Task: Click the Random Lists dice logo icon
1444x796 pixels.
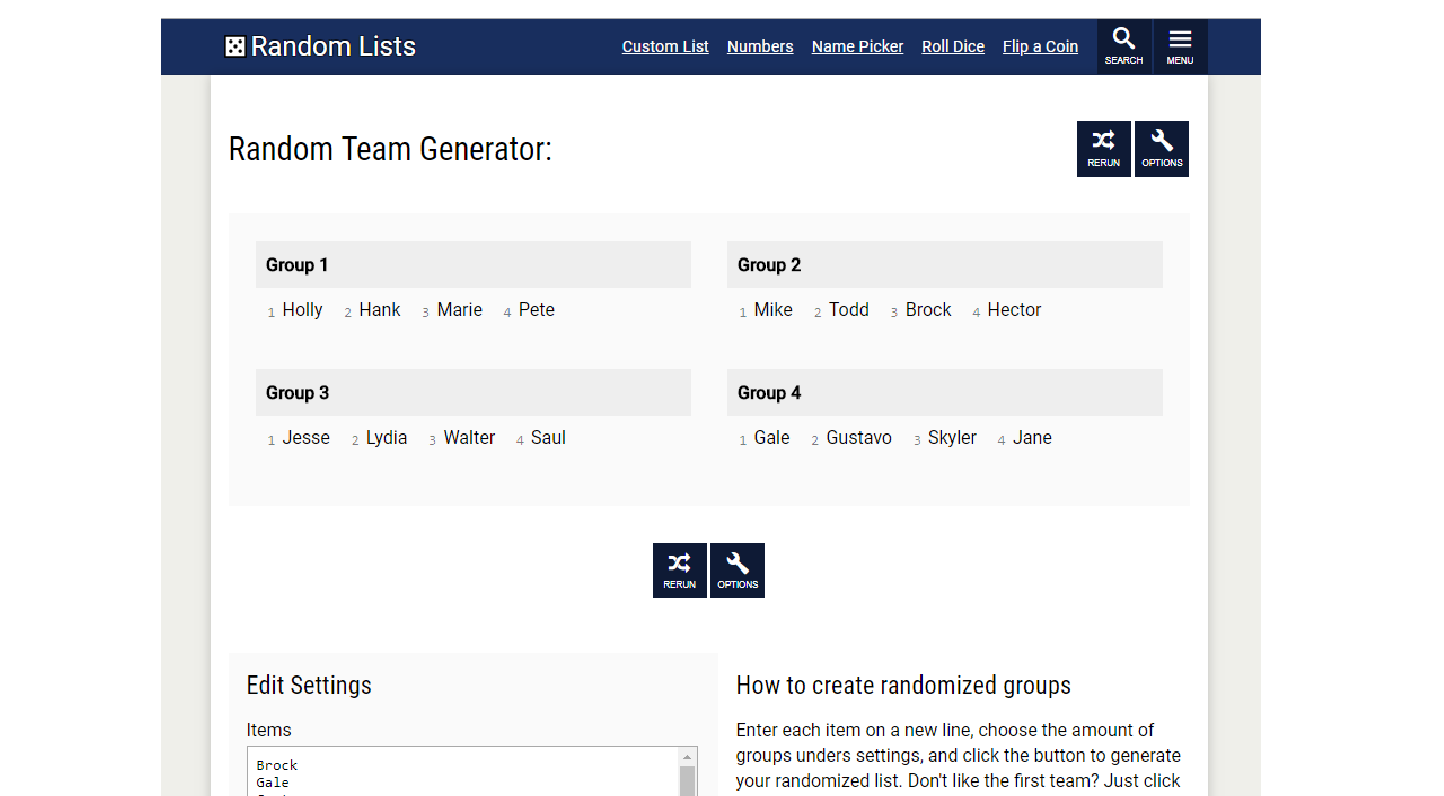Action: click(233, 46)
